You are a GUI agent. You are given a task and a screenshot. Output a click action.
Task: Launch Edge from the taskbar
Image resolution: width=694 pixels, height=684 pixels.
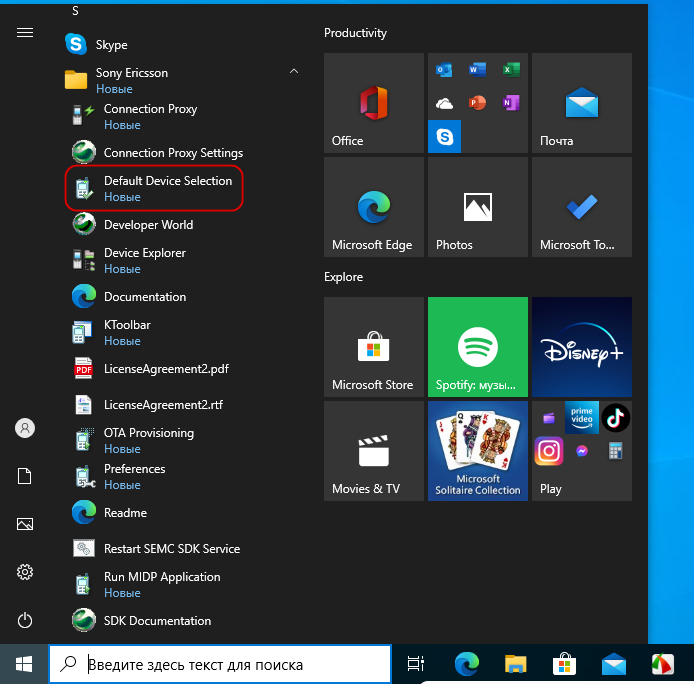(x=467, y=664)
